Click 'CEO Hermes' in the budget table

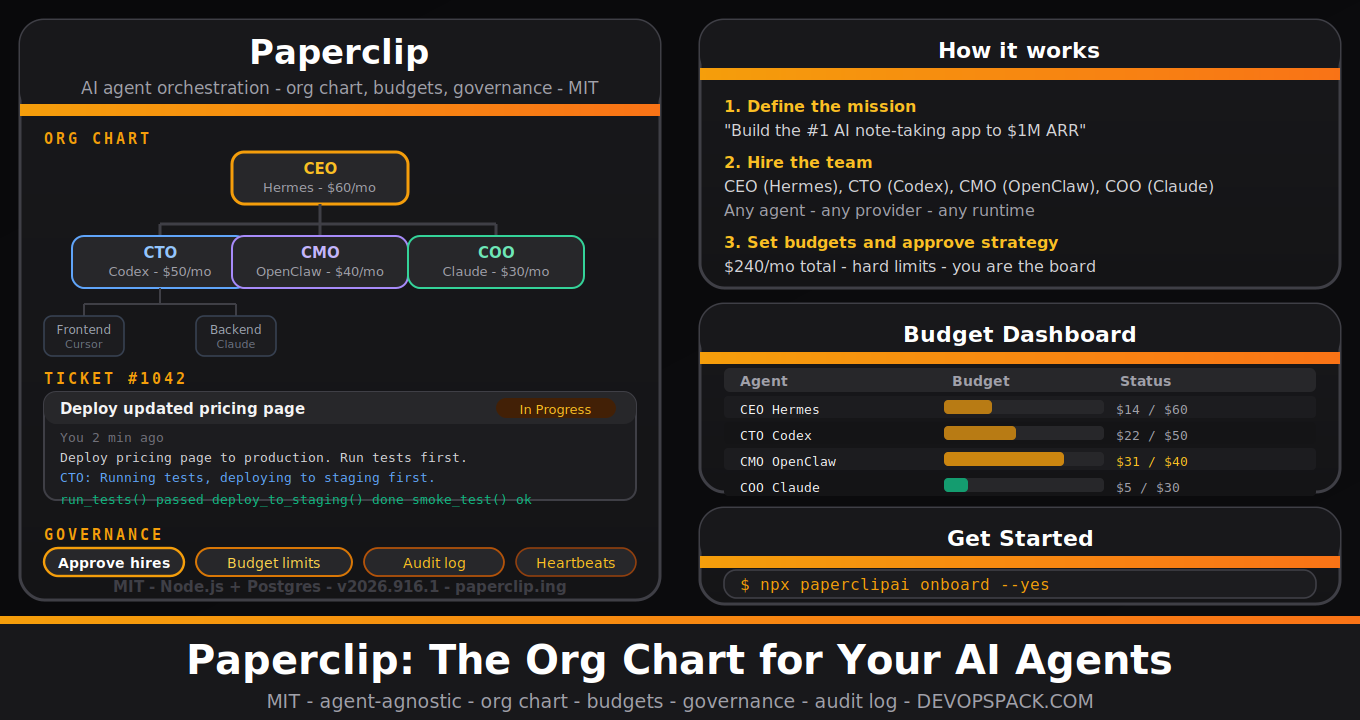(780, 409)
